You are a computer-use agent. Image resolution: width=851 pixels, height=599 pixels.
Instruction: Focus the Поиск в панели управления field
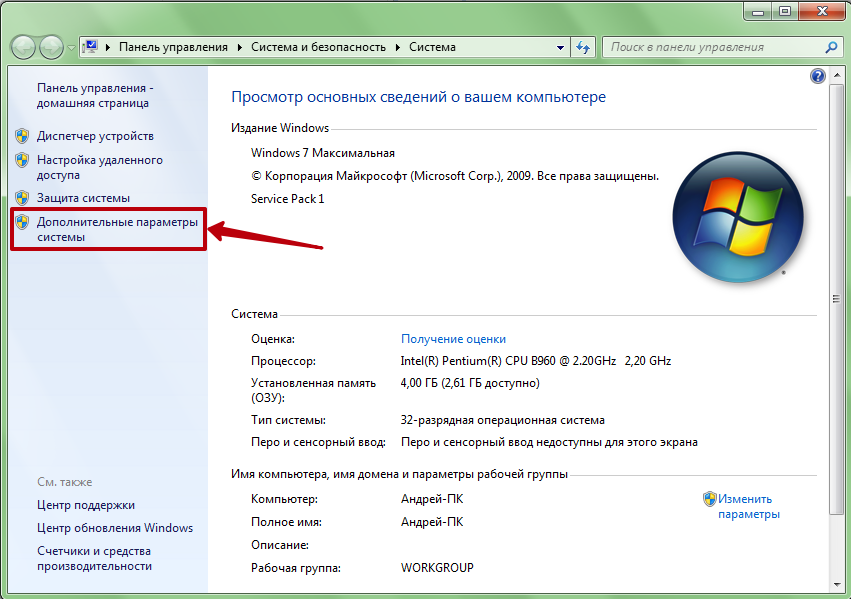click(x=714, y=47)
